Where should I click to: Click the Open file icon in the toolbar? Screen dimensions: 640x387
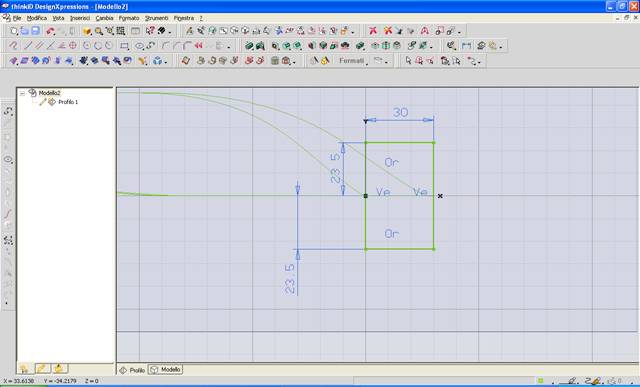pyautogui.click(x=24, y=31)
